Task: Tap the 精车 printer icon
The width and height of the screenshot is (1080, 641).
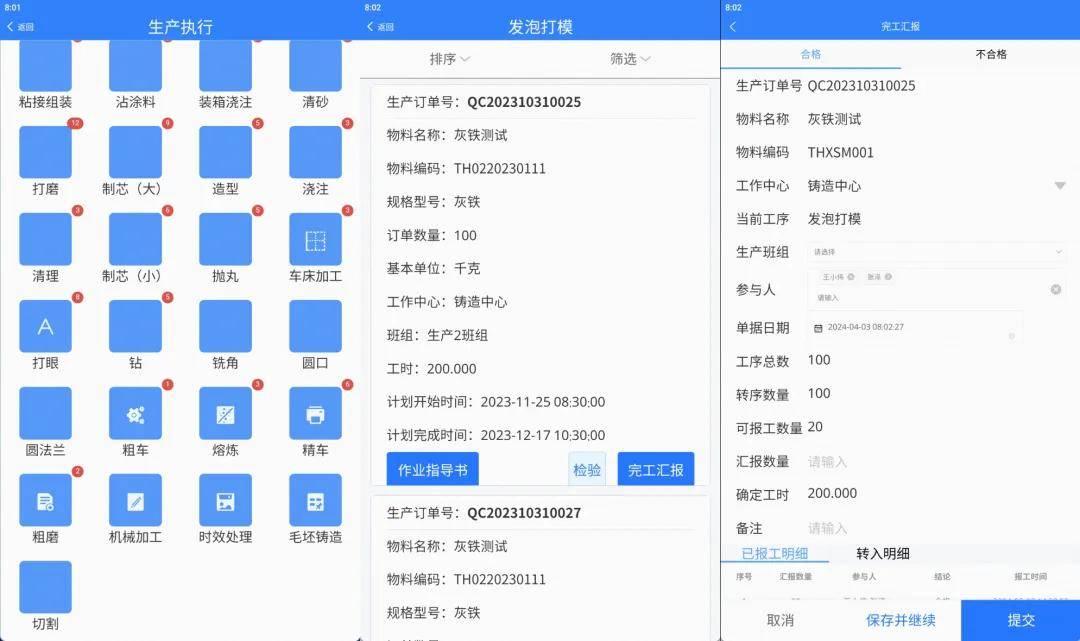Action: coord(315,414)
